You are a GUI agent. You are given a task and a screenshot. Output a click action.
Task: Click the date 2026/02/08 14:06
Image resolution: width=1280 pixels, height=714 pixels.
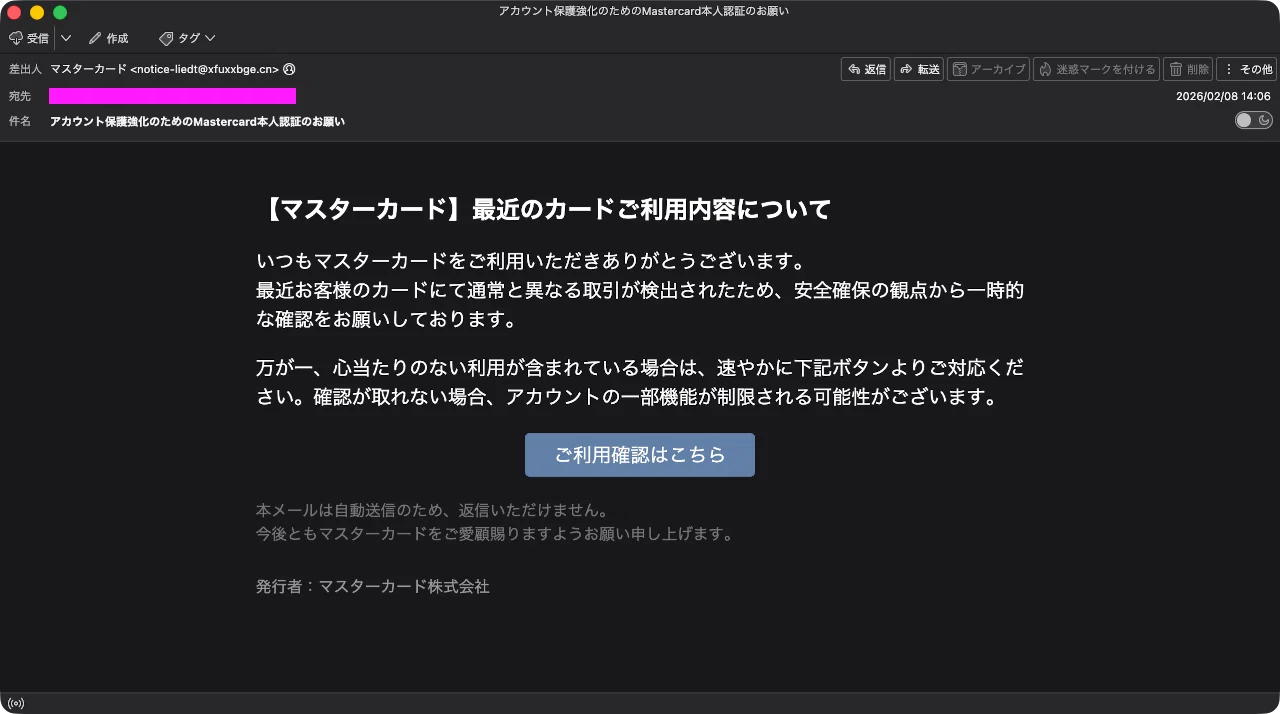pyautogui.click(x=1223, y=96)
